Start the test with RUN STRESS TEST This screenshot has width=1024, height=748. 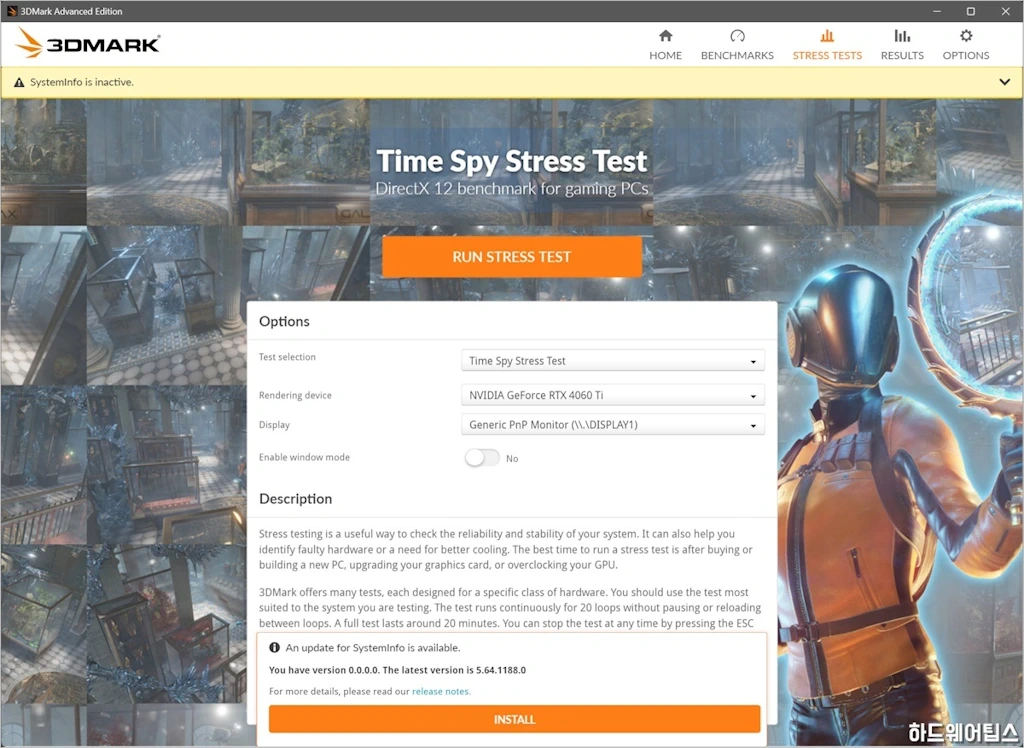click(512, 257)
